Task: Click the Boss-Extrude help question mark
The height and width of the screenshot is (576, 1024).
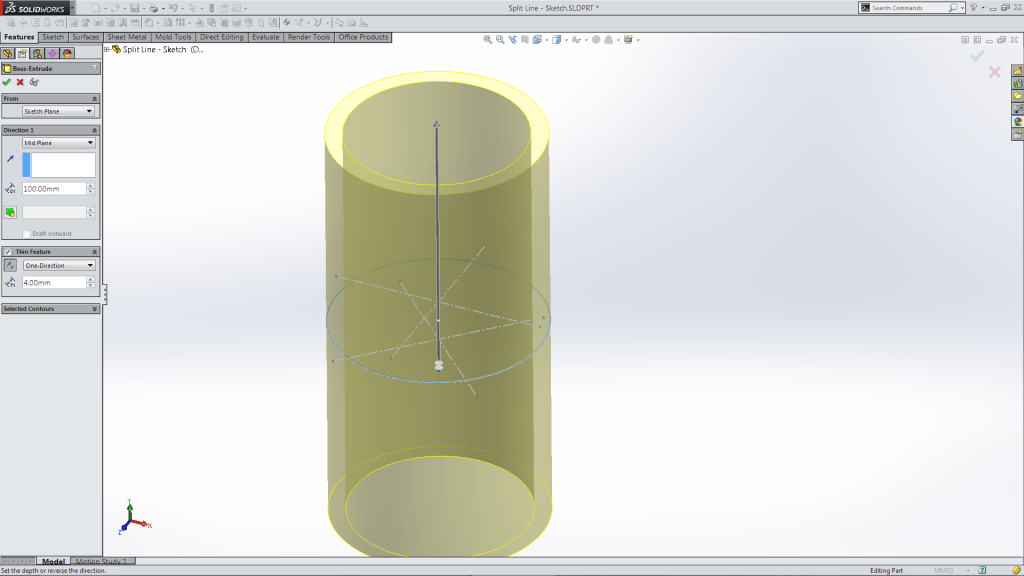Action: (95, 68)
